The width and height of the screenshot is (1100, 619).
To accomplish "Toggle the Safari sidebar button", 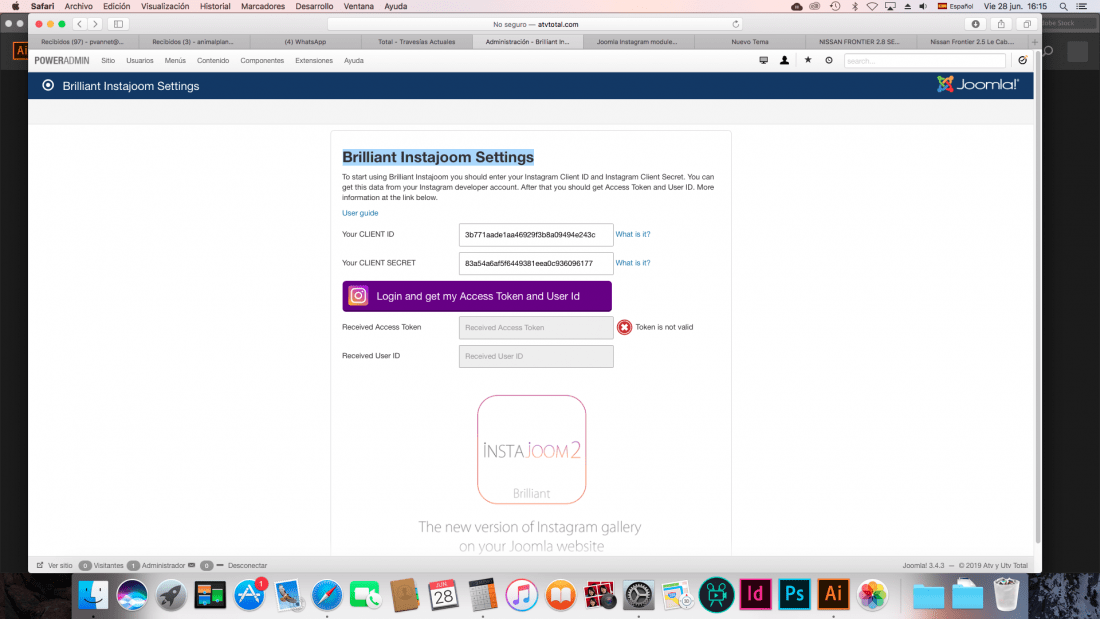I will click(x=119, y=24).
